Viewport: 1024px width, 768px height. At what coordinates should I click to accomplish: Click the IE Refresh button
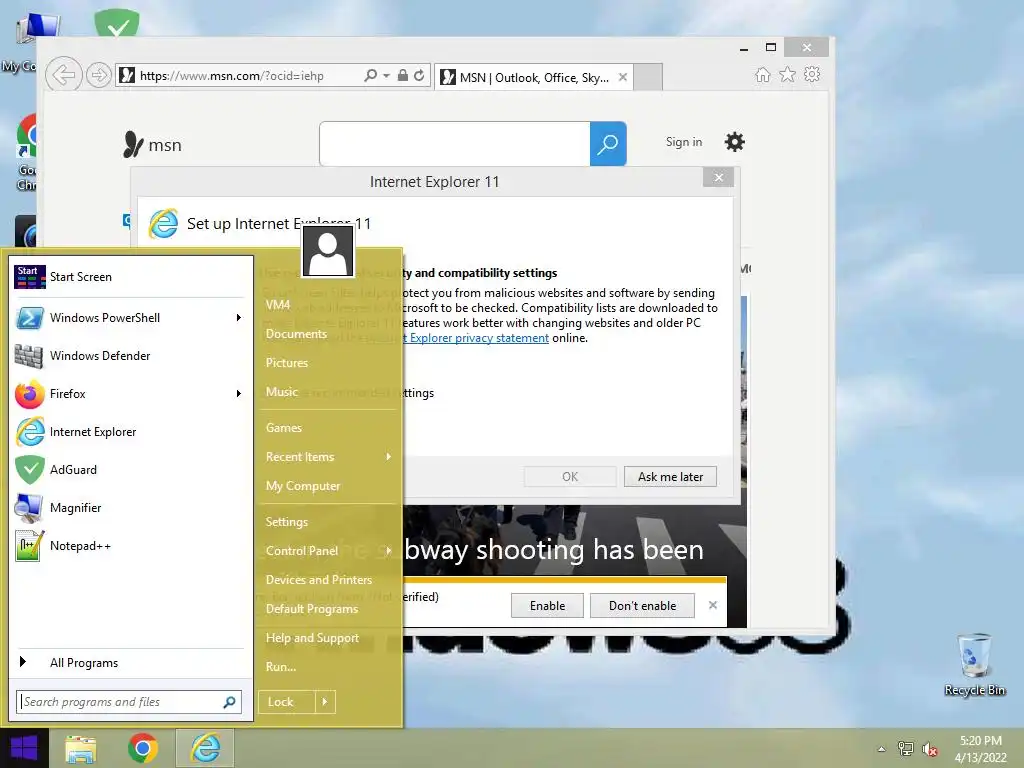419,76
